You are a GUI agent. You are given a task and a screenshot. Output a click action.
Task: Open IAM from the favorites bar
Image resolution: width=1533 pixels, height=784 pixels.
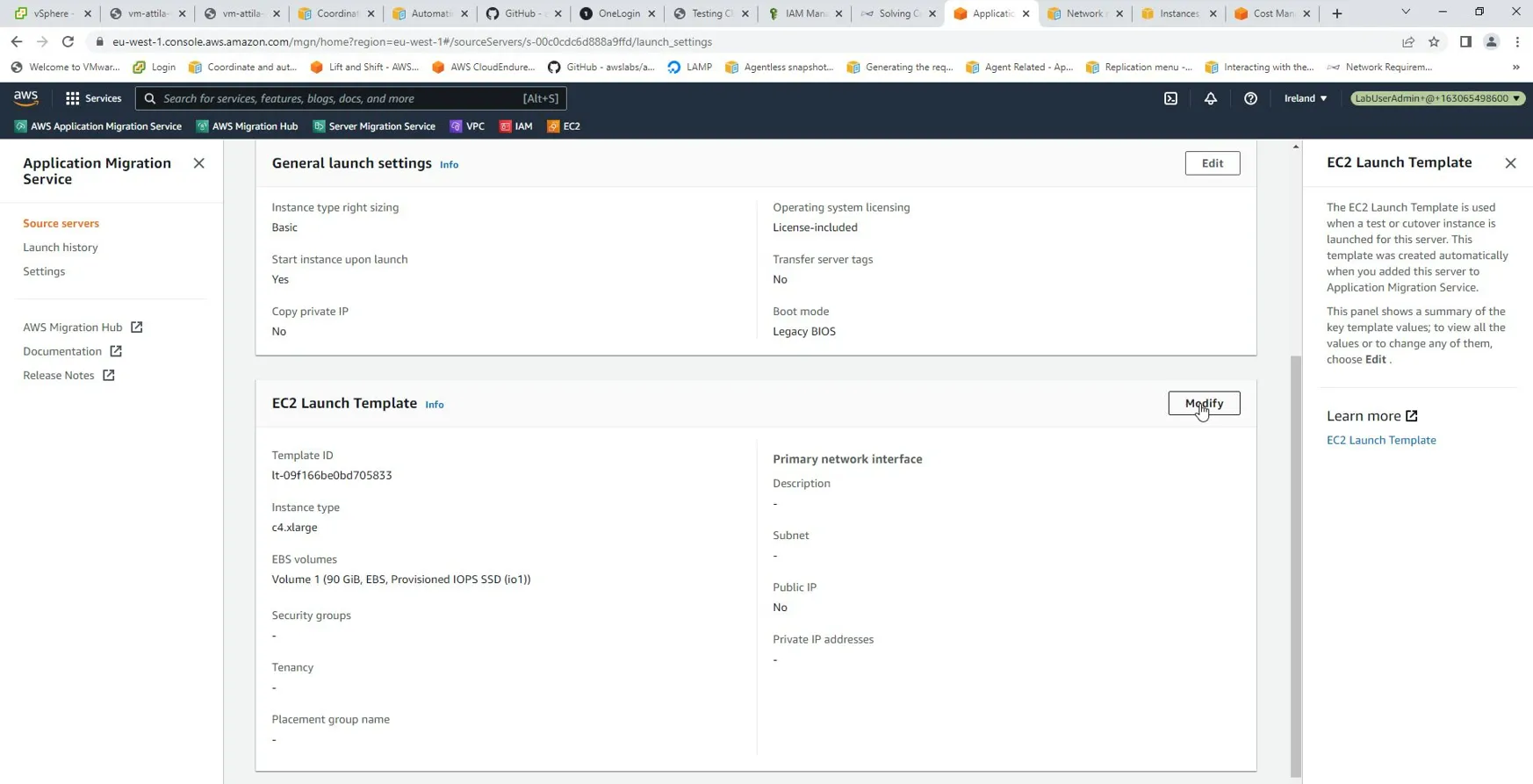pyautogui.click(x=516, y=126)
